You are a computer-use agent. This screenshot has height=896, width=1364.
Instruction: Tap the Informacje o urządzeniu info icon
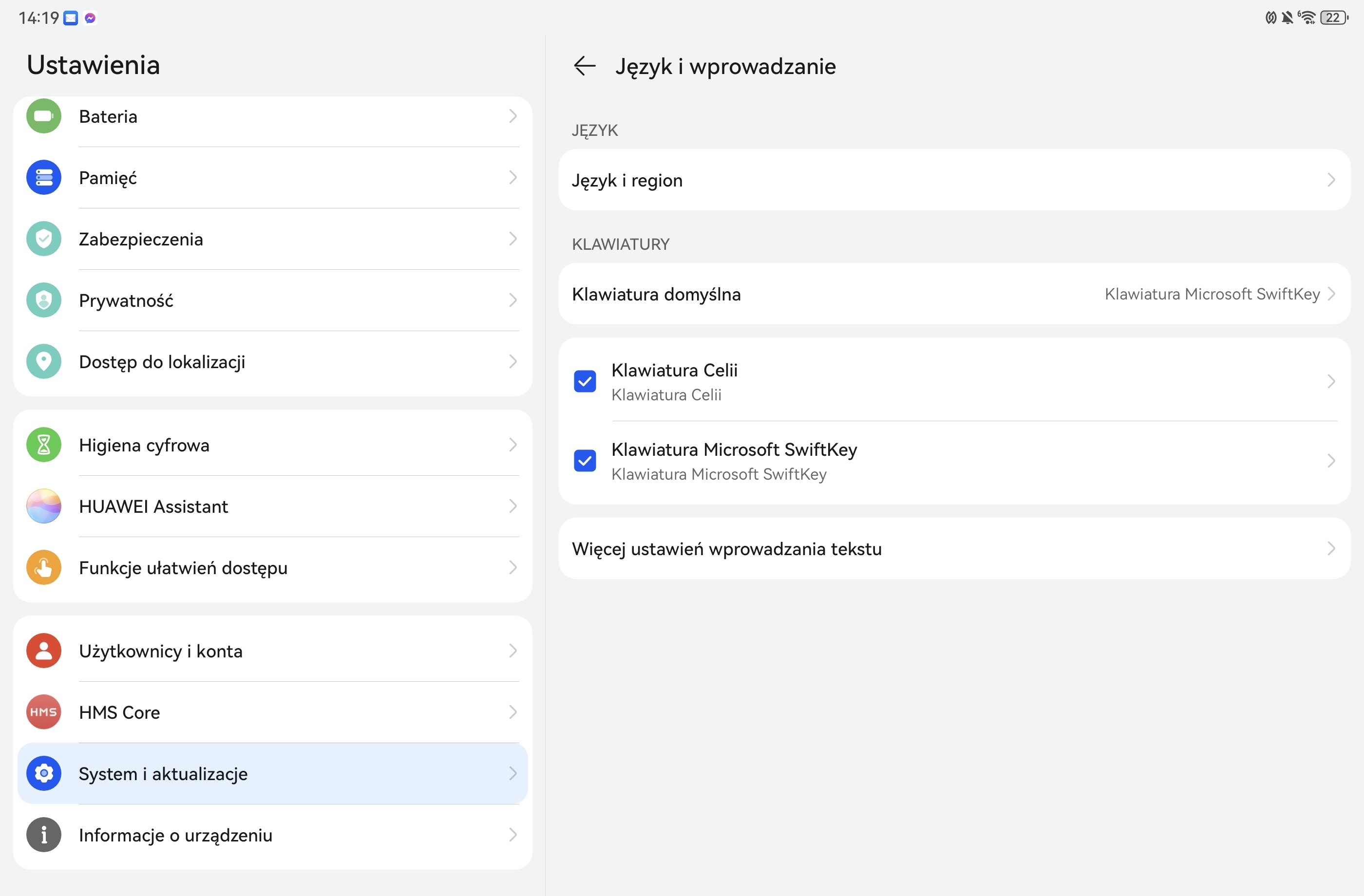pyautogui.click(x=43, y=835)
